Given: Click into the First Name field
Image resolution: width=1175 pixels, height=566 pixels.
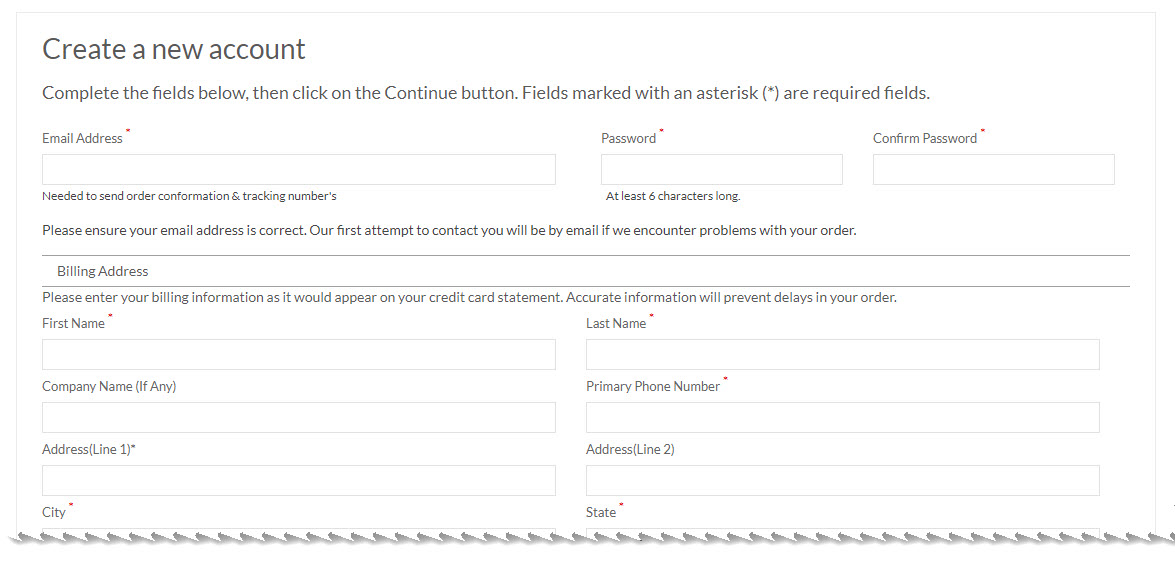Looking at the screenshot, I should click(x=298, y=355).
